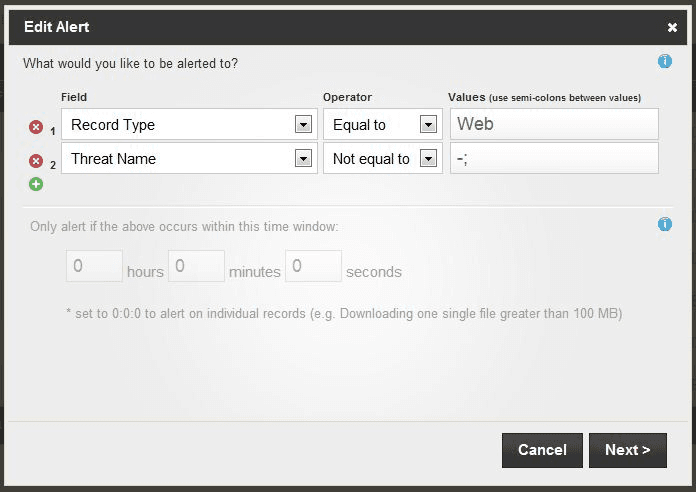This screenshot has height=492, width=696.
Task: Click the Web values input field
Action: click(x=554, y=124)
